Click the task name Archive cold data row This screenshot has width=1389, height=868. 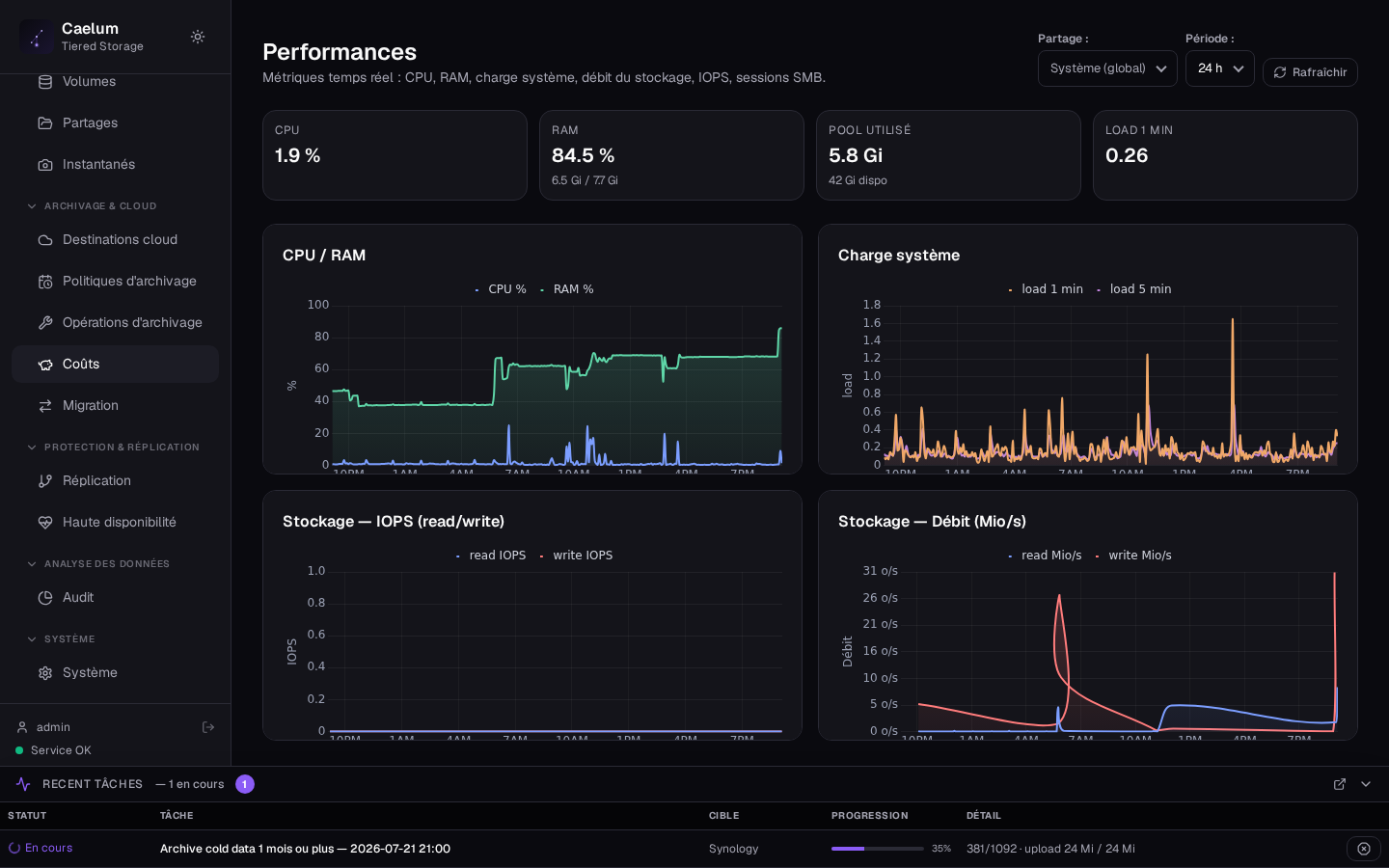(x=305, y=849)
